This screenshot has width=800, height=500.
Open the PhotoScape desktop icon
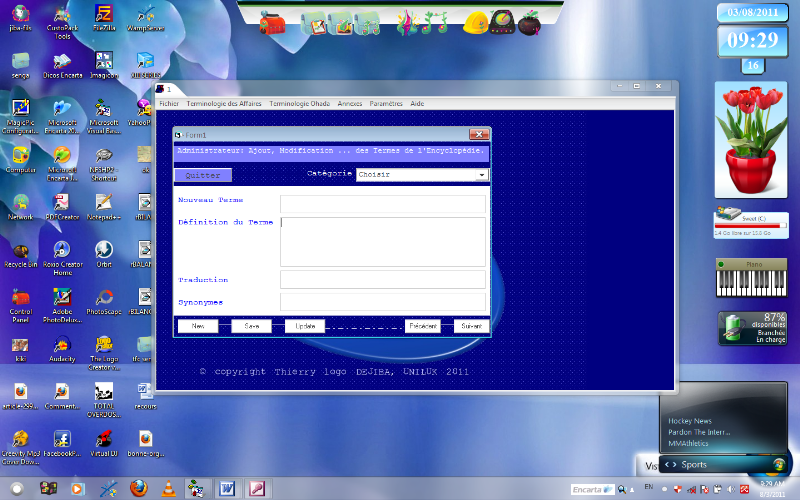click(104, 303)
